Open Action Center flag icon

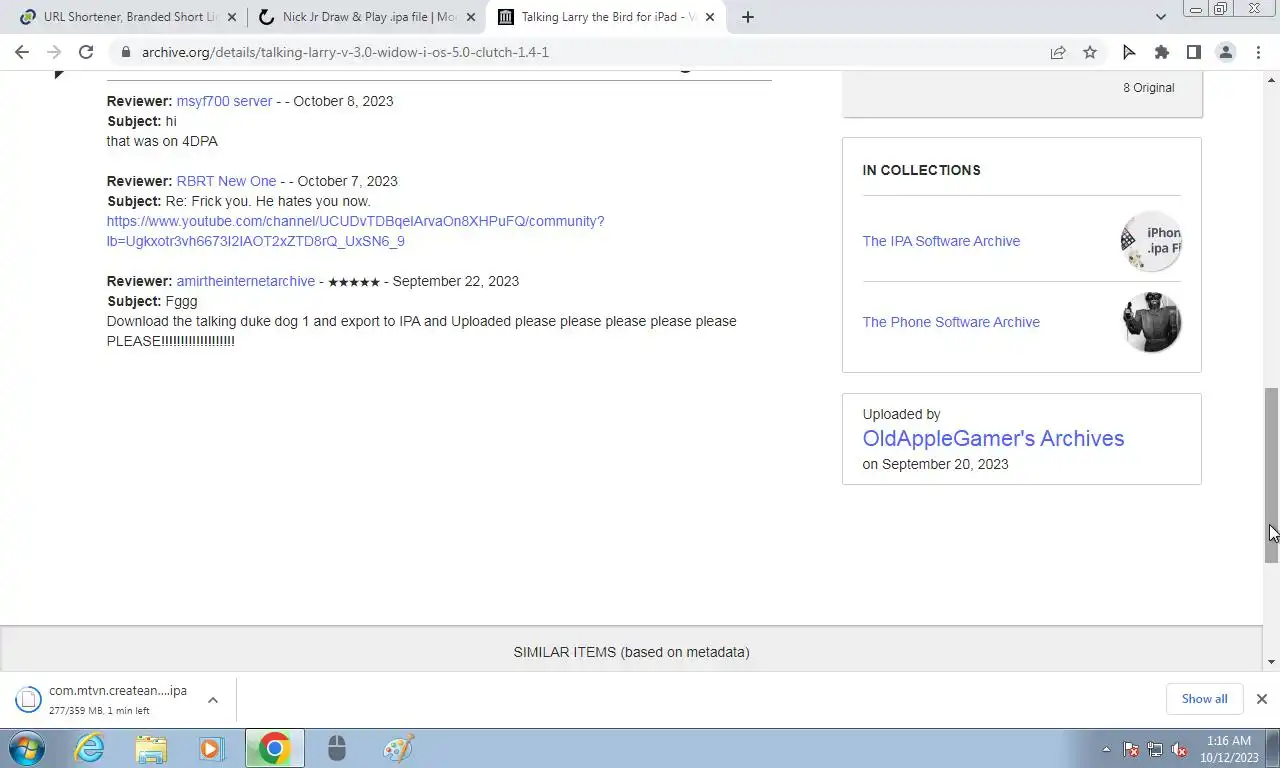coord(1131,749)
